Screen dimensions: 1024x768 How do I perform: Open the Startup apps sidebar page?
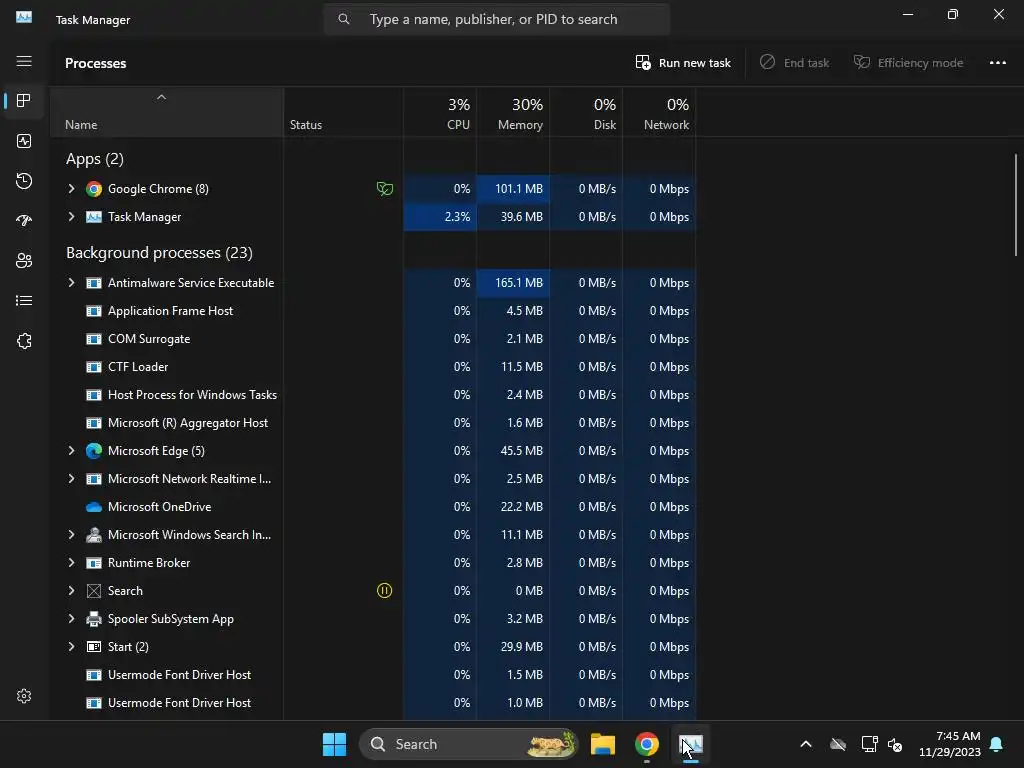[24, 221]
